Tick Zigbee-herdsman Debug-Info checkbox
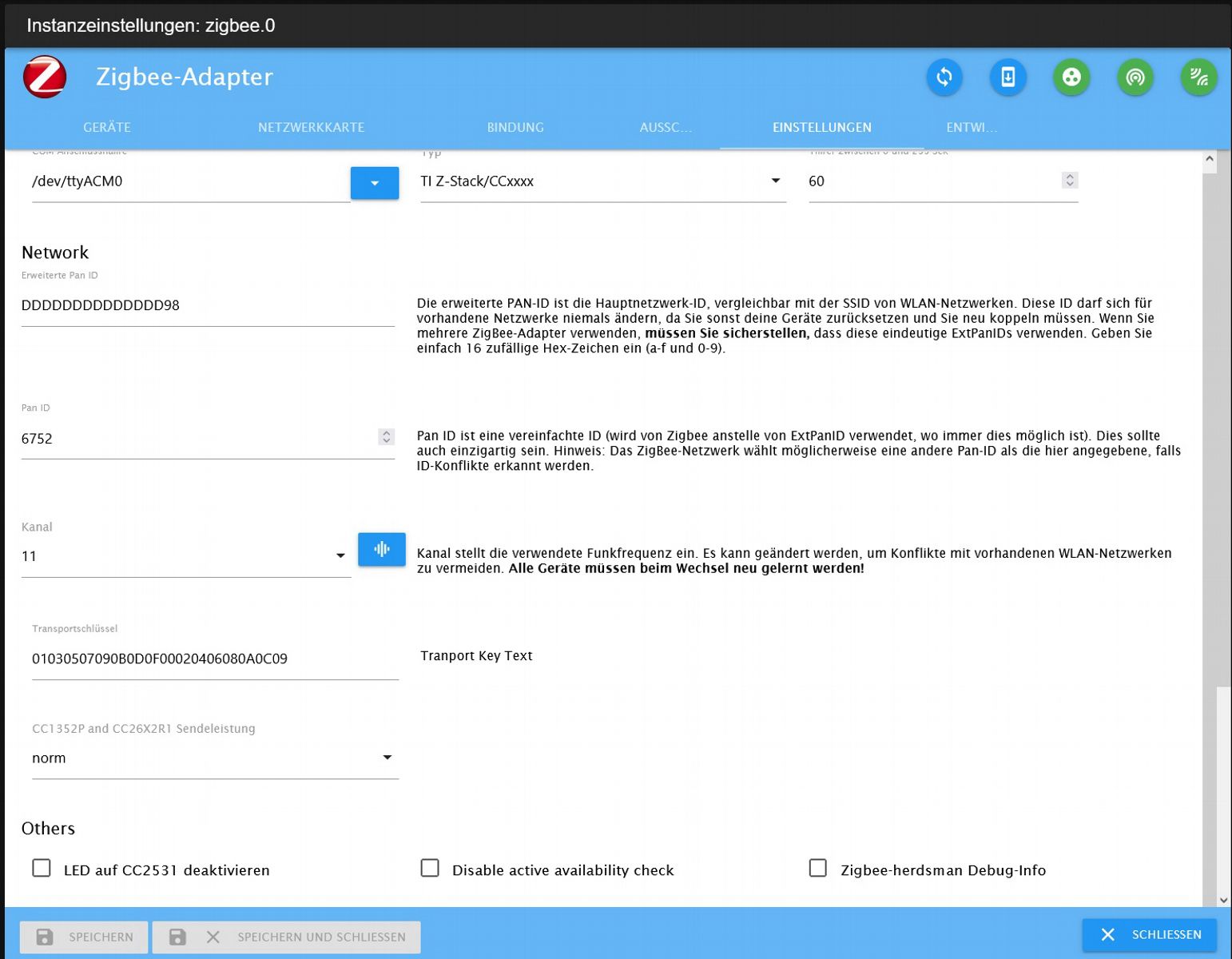Viewport: 1232px width, 959px height. pyautogui.click(x=818, y=868)
